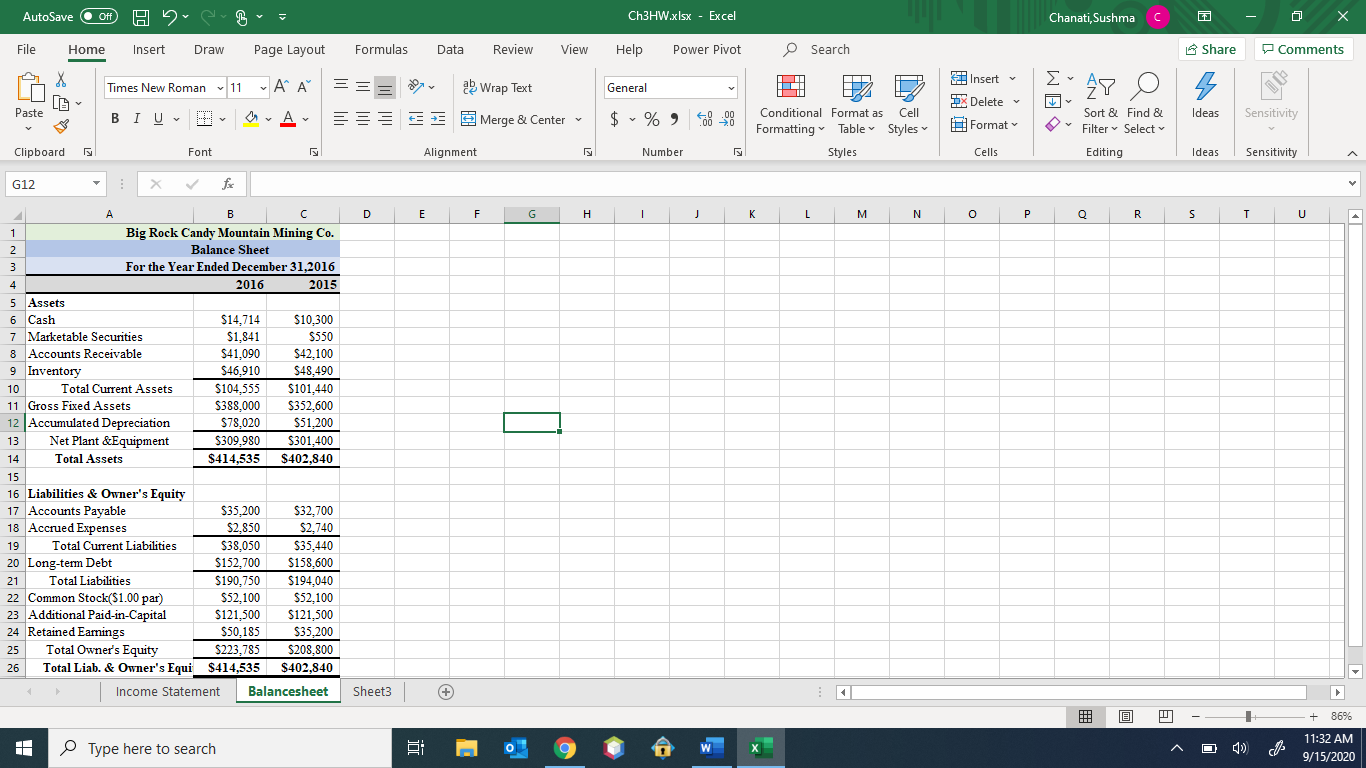The width and height of the screenshot is (1366, 768).
Task: Open Sort & Filter menu
Action: pyautogui.click(x=1099, y=105)
